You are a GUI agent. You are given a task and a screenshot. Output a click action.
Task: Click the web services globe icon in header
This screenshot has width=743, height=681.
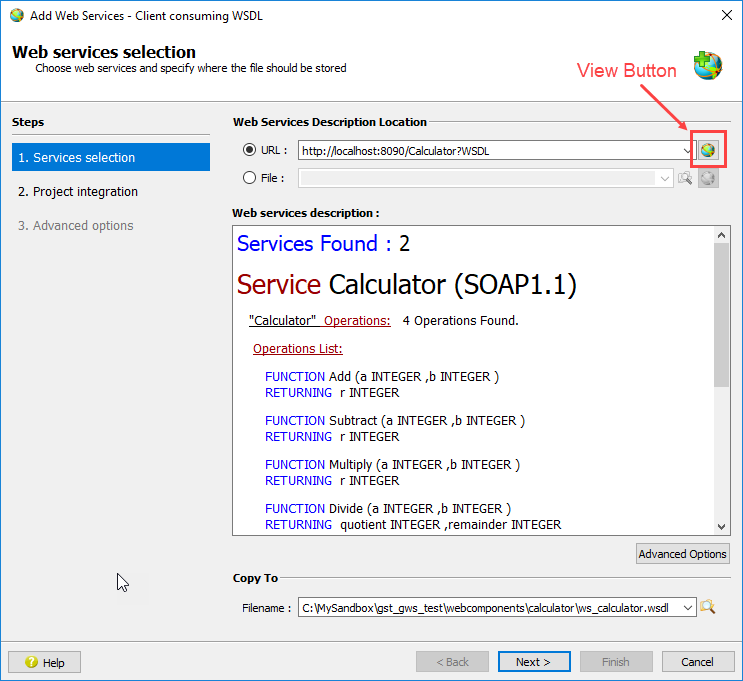(708, 64)
